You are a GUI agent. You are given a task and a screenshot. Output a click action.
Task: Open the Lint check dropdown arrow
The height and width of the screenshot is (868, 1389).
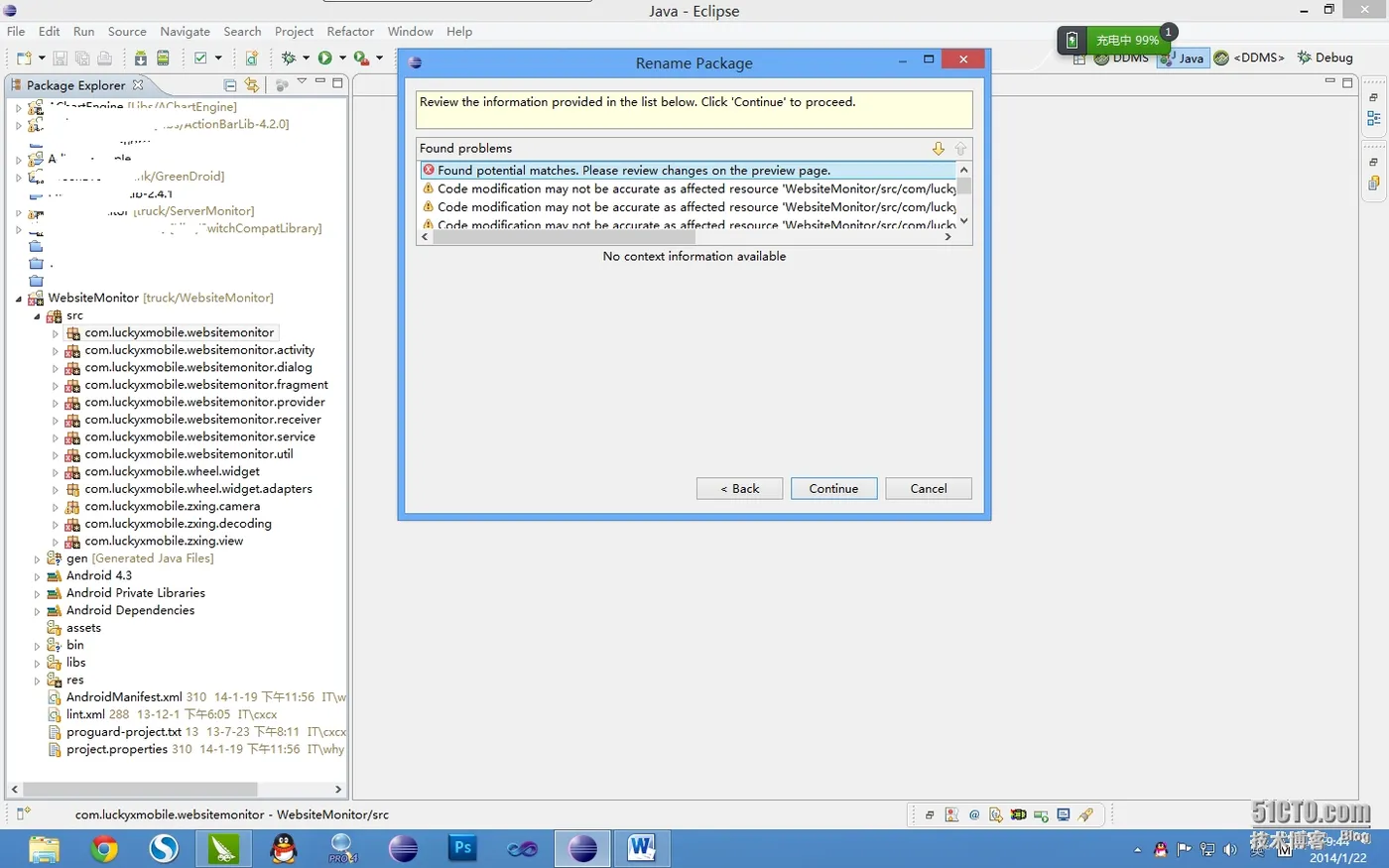[218, 58]
